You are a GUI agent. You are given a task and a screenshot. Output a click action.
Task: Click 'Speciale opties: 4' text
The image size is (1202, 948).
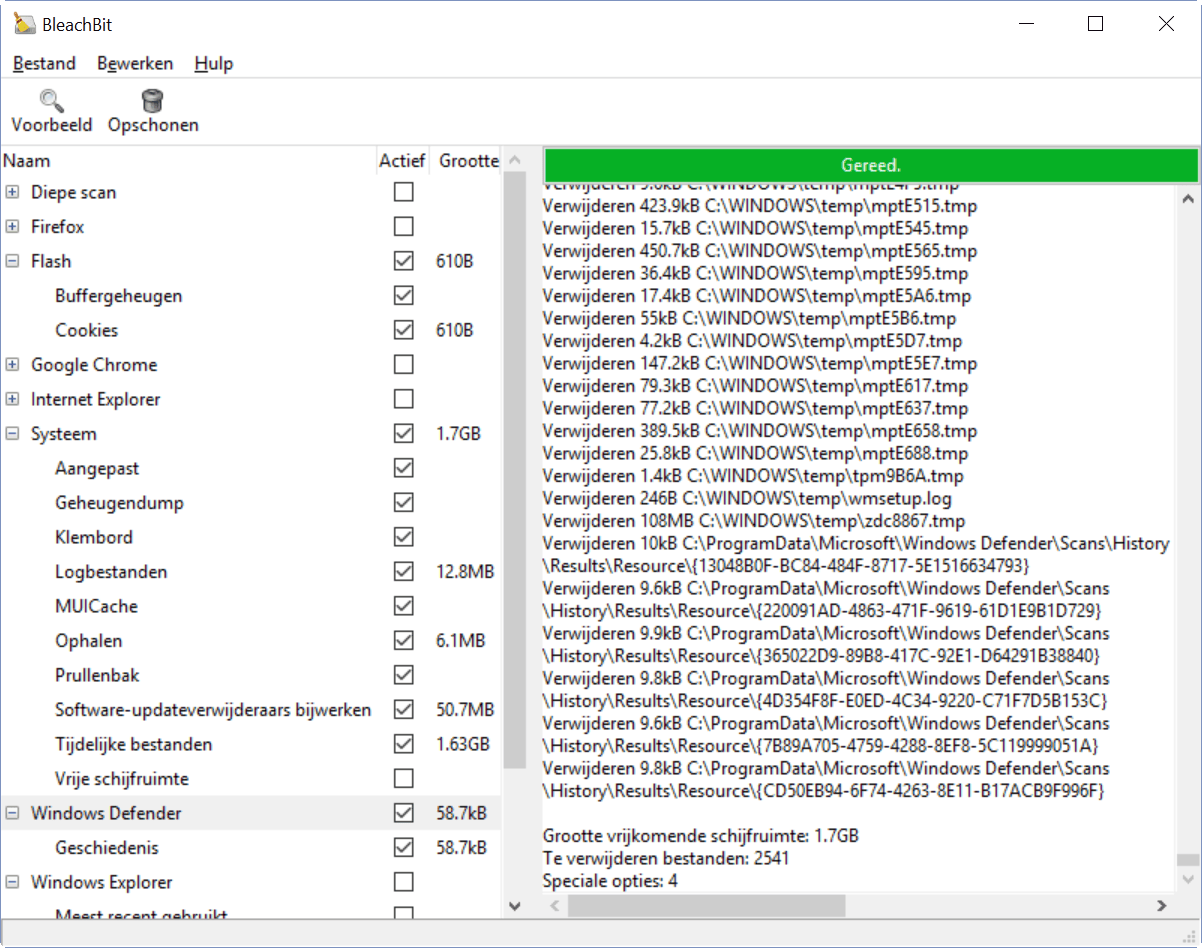(610, 881)
